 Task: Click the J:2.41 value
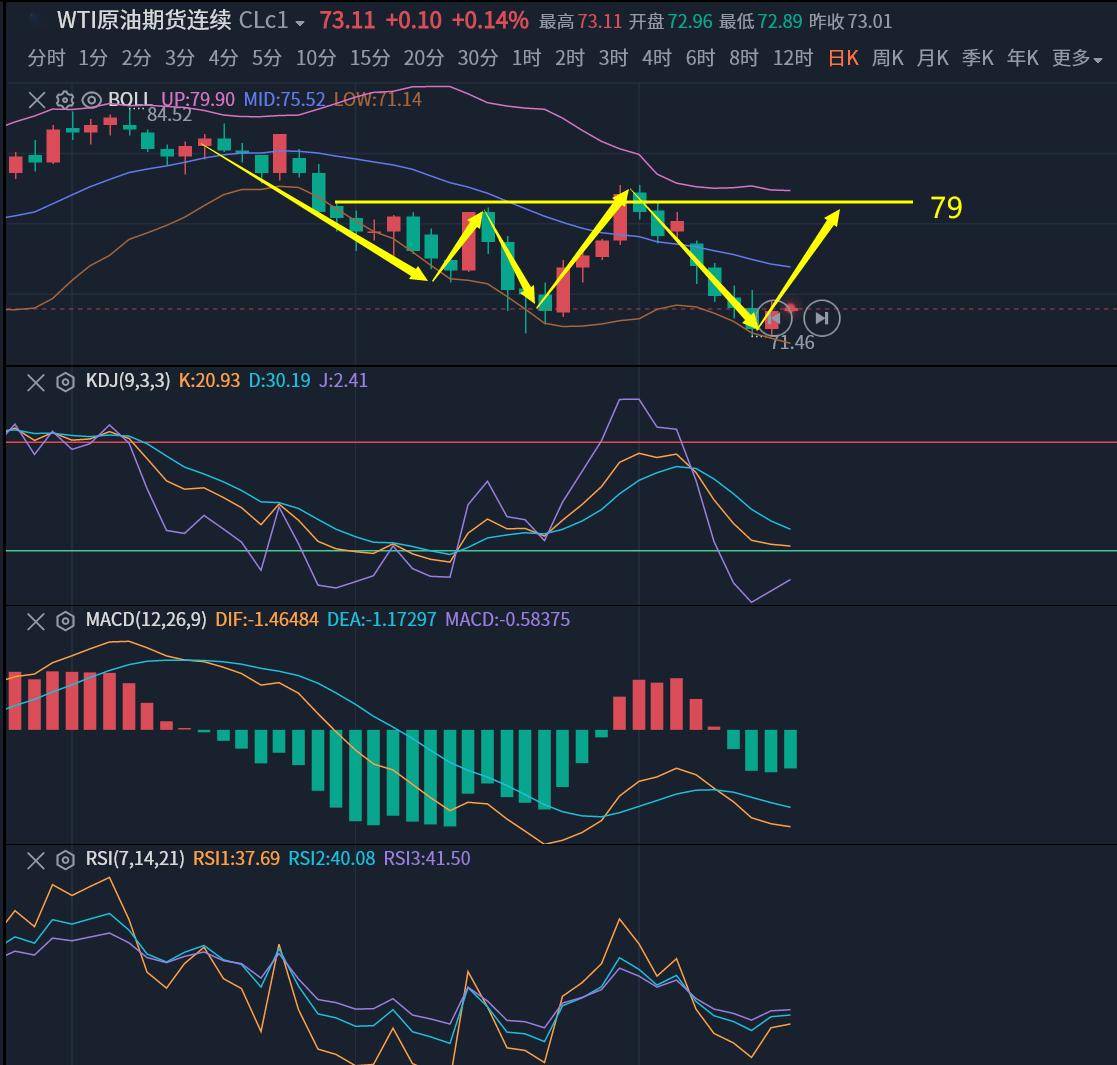click(x=343, y=381)
